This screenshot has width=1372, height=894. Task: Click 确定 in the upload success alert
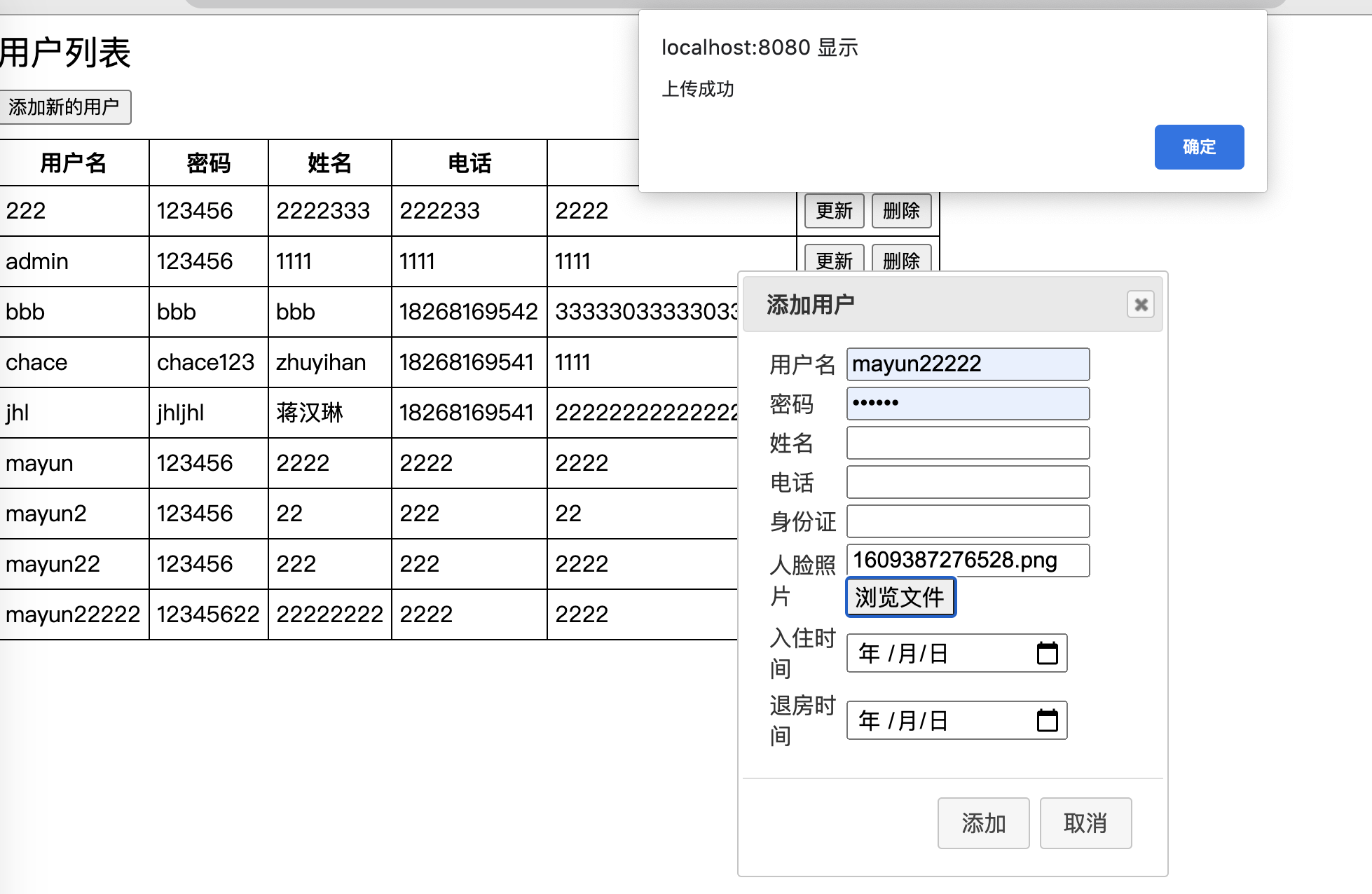[x=1198, y=147]
